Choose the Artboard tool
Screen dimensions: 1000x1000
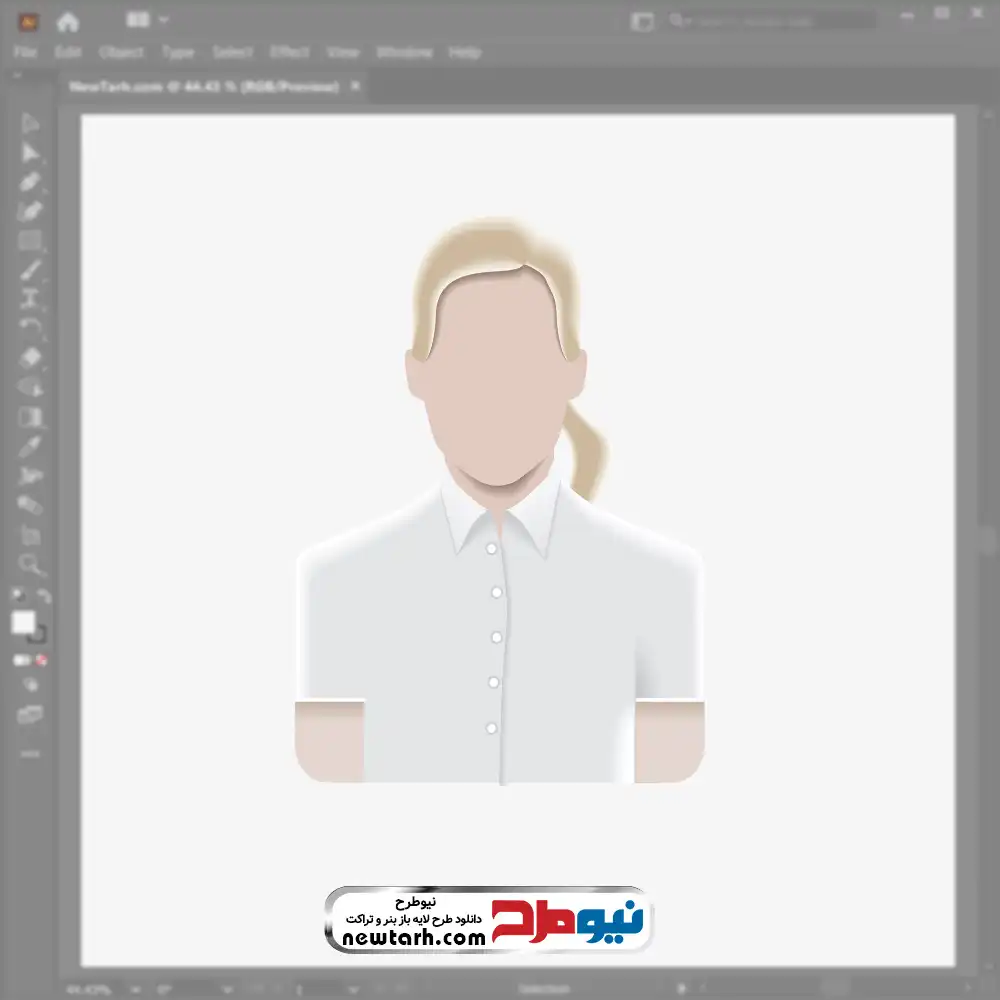click(29, 534)
